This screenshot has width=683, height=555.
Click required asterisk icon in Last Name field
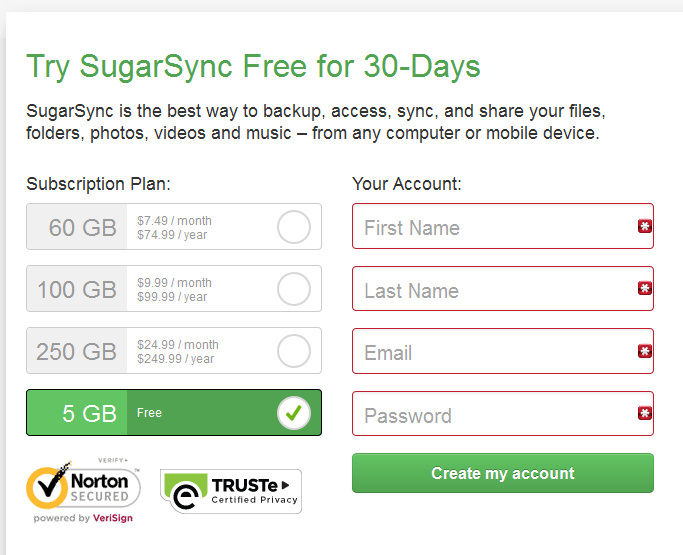(x=645, y=289)
